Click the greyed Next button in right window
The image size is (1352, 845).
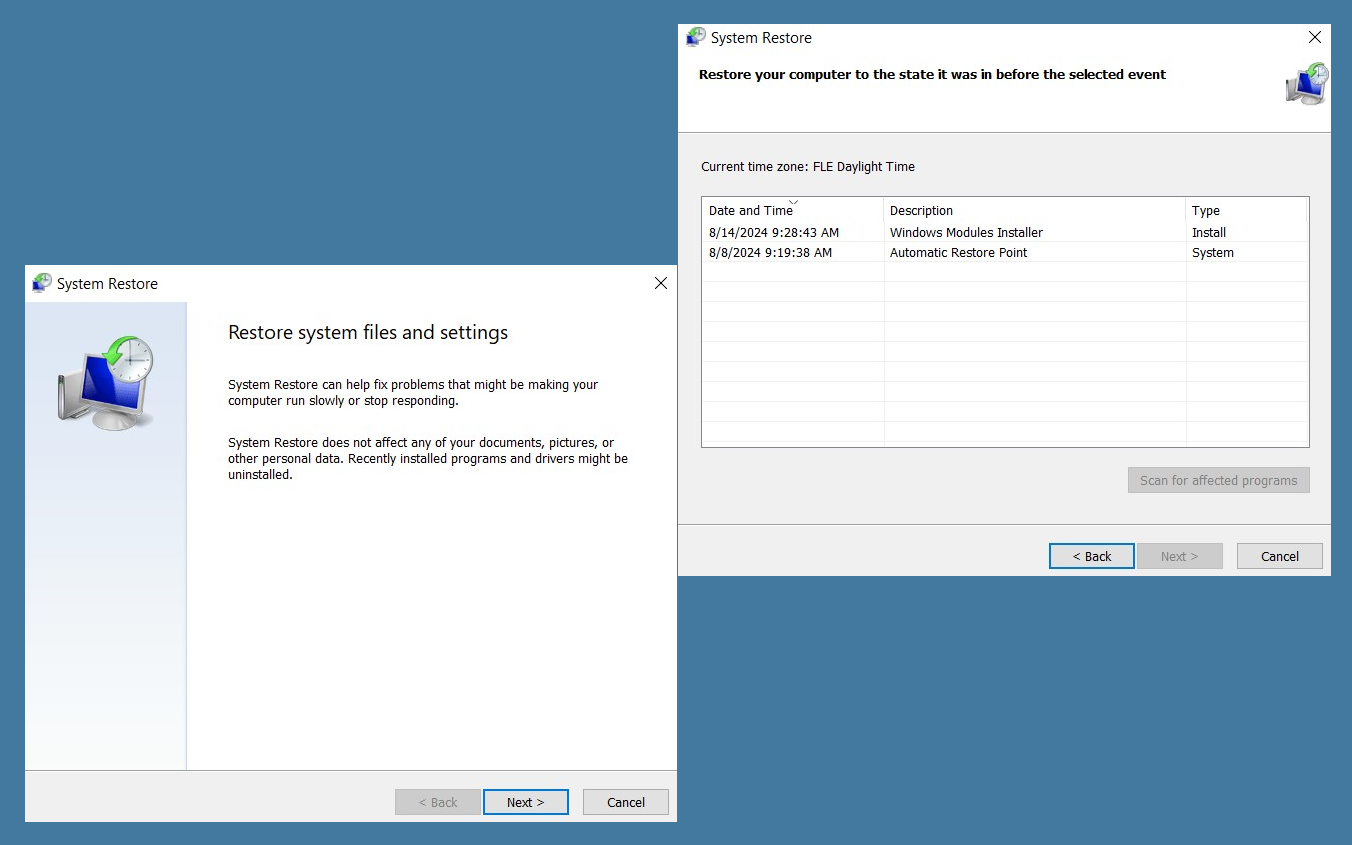pos(1179,556)
